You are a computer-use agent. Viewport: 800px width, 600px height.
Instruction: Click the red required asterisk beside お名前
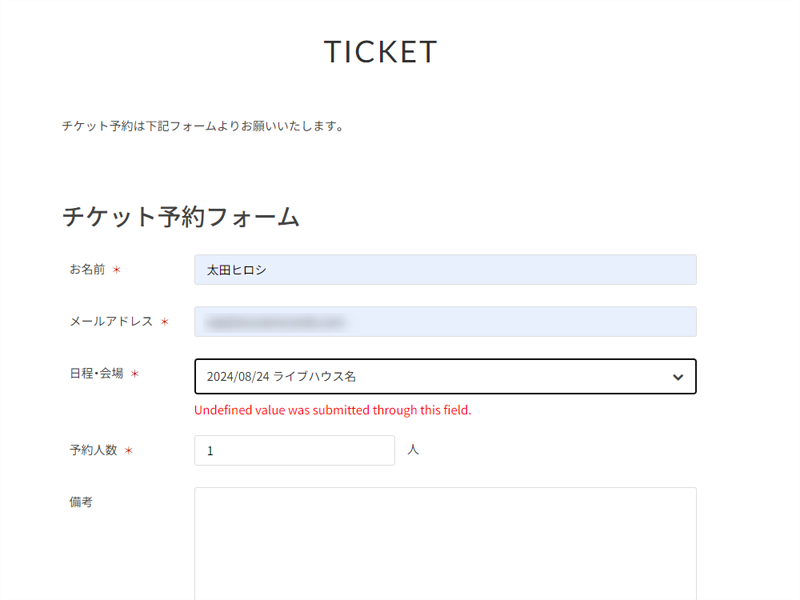117,271
